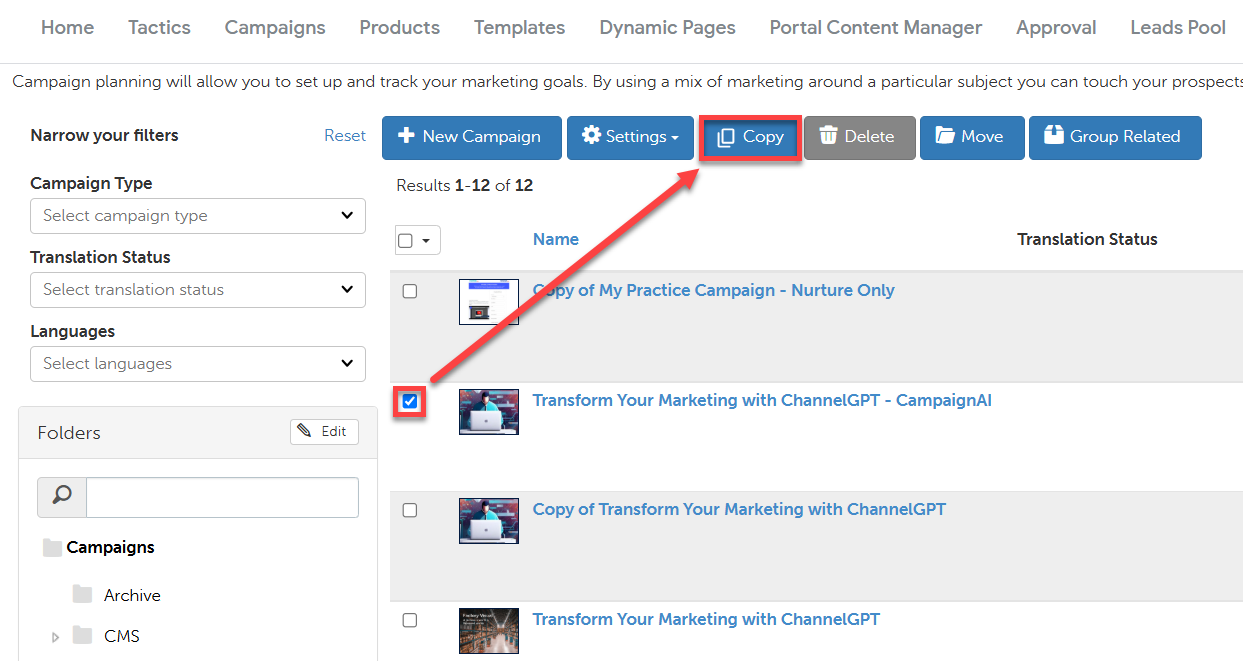Check the last Transform Your Marketing with ChannelGPT checkbox
This screenshot has width=1243, height=661.
pyautogui.click(x=409, y=620)
